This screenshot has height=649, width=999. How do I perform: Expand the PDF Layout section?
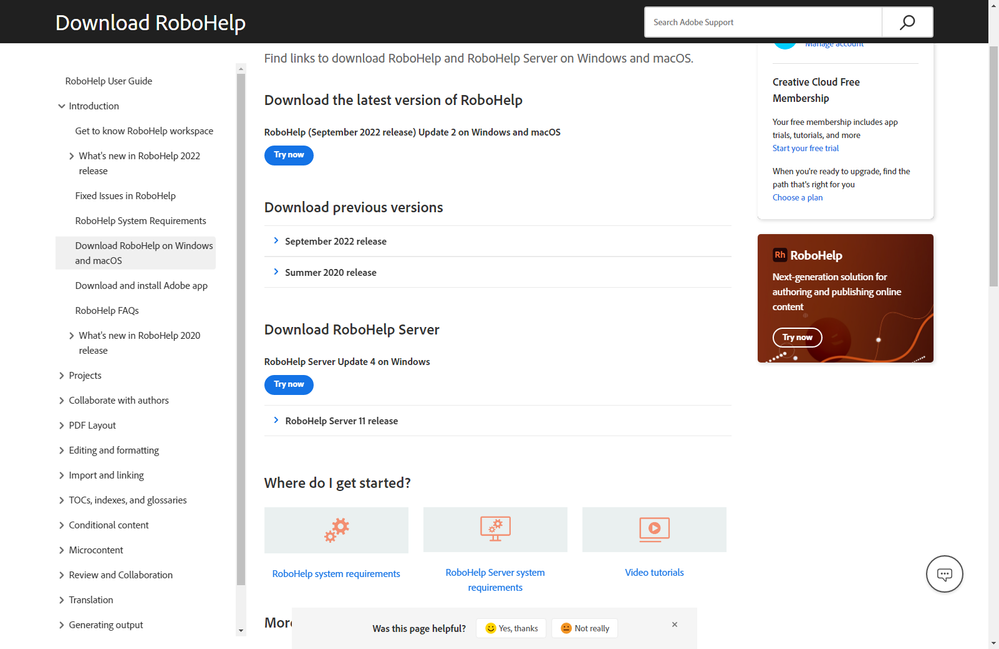coord(62,425)
